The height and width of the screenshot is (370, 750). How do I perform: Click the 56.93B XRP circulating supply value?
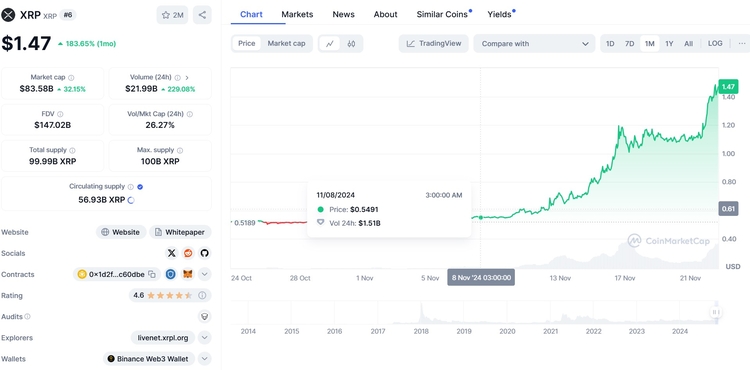[102, 200]
